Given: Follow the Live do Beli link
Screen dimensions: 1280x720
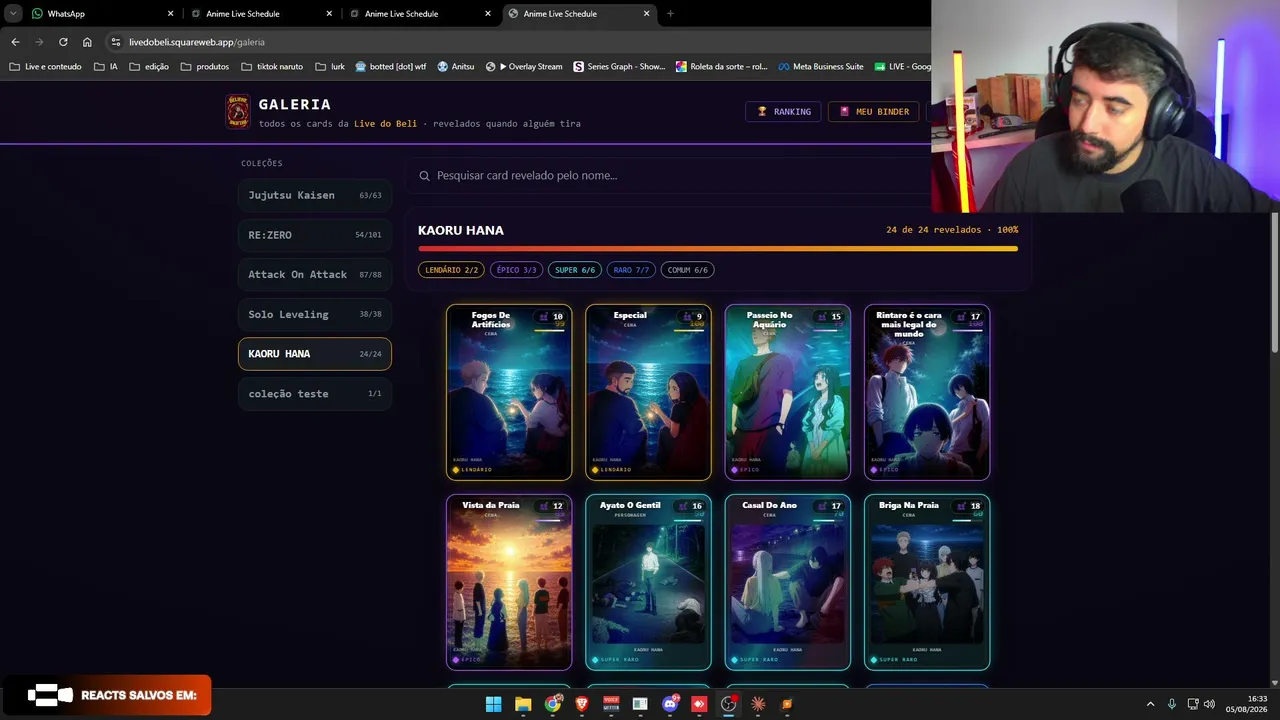Looking at the screenshot, I should (385, 124).
